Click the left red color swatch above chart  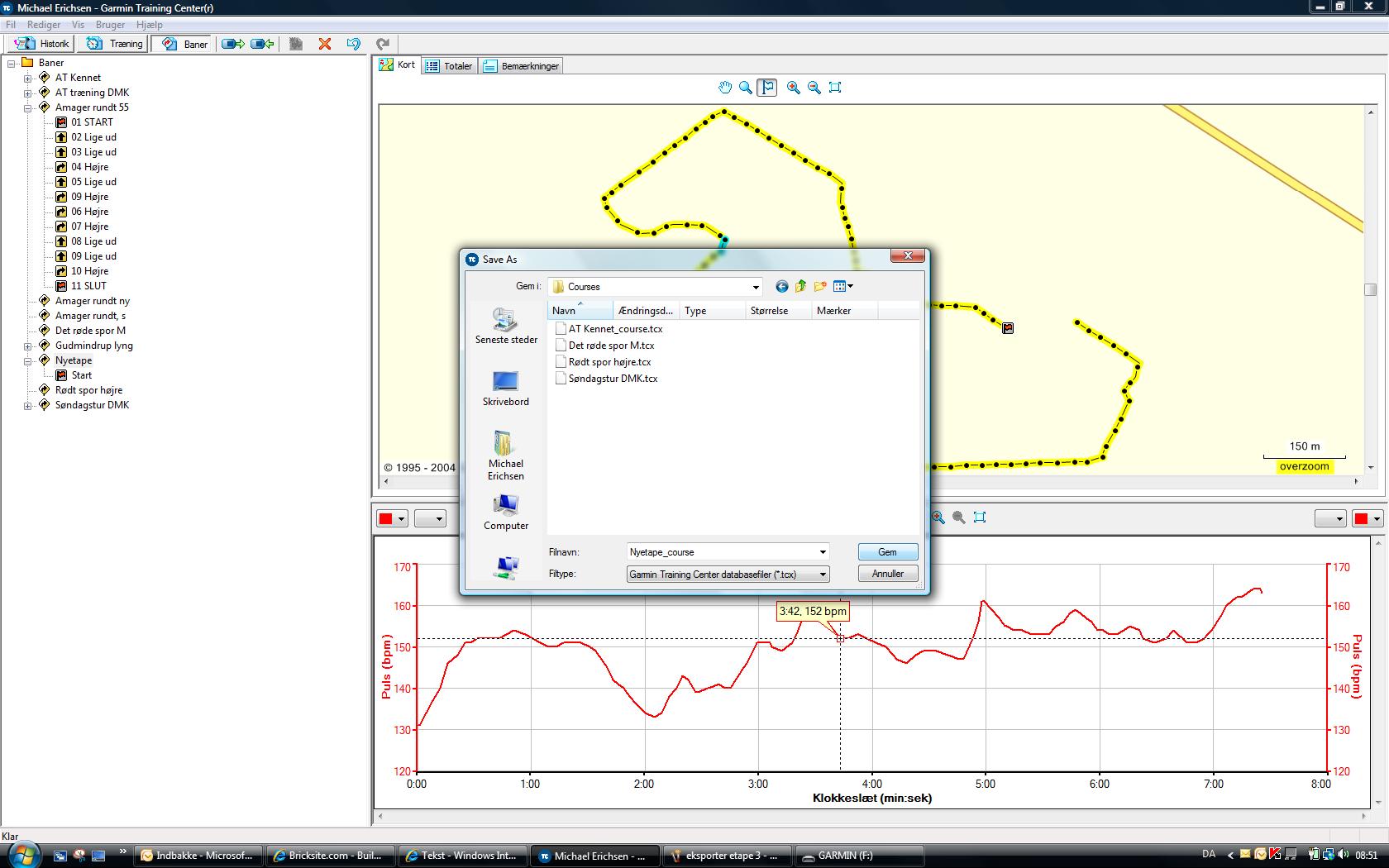[386, 519]
